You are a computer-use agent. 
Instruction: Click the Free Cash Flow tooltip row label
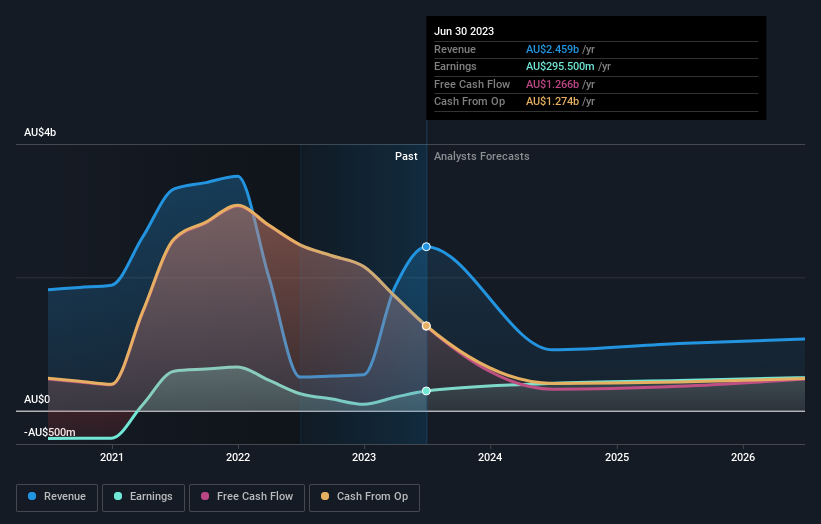tap(472, 84)
